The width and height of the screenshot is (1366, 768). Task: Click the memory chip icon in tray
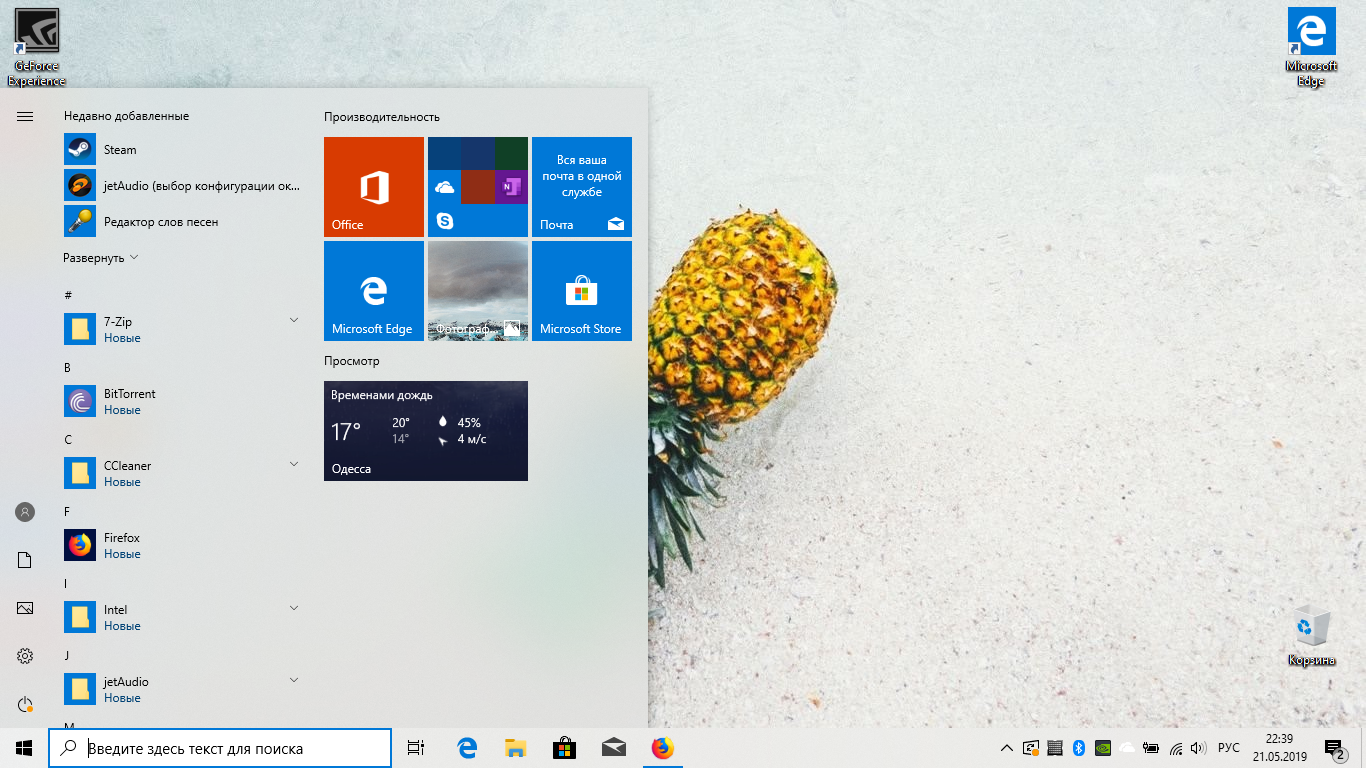1055,748
